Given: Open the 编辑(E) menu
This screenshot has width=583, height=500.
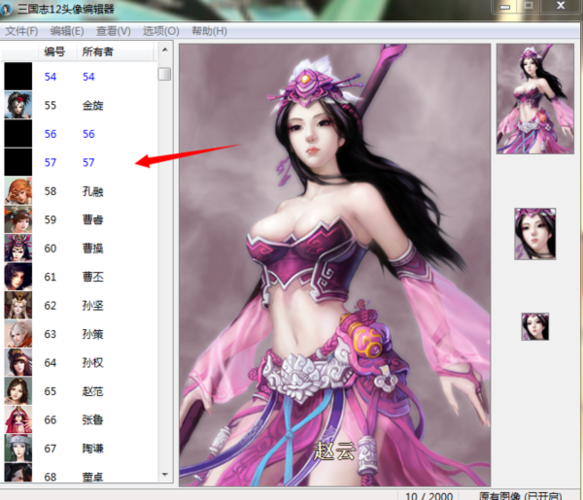Looking at the screenshot, I should tap(67, 31).
